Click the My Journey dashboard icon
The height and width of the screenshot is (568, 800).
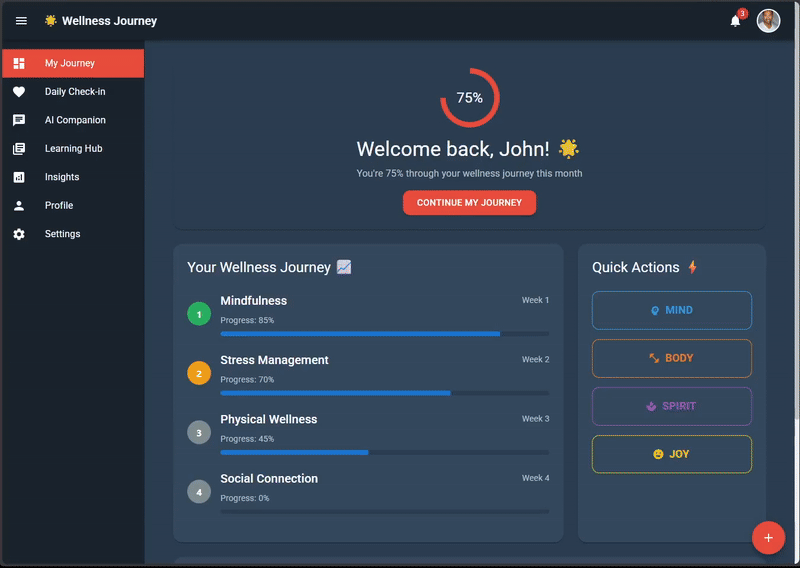click(x=19, y=63)
